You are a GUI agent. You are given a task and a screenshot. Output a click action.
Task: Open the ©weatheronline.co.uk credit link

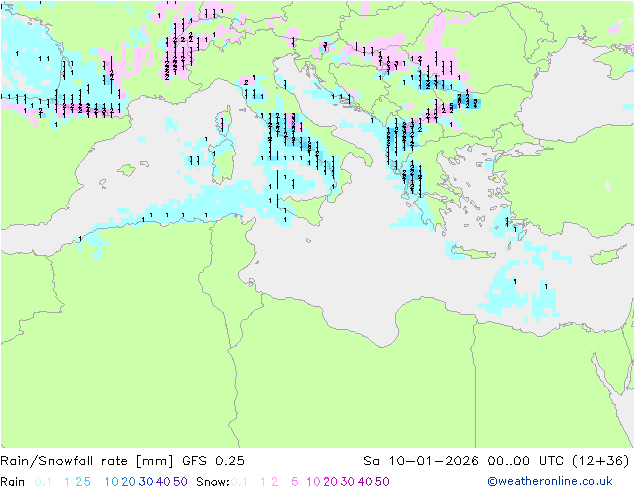coord(550,481)
